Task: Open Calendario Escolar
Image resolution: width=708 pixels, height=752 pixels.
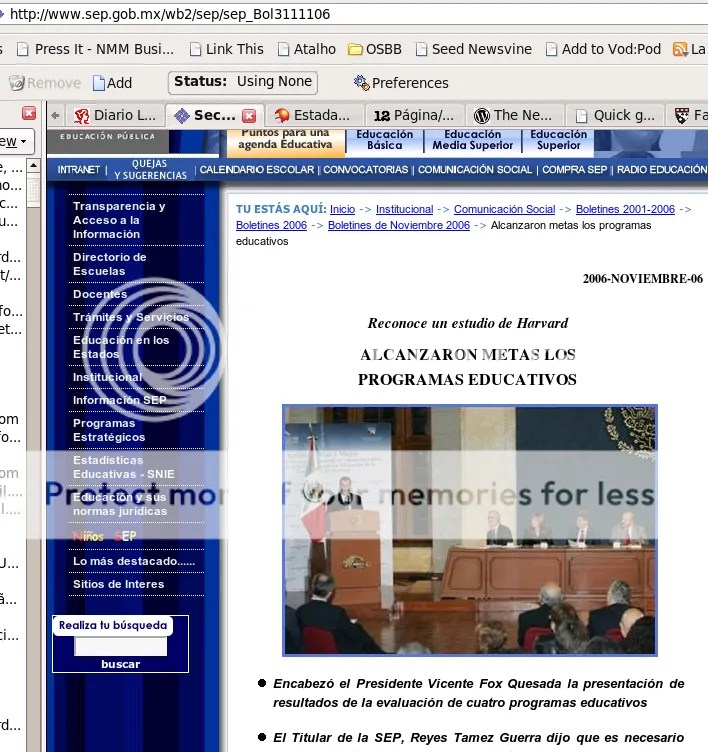Action: click(x=257, y=170)
